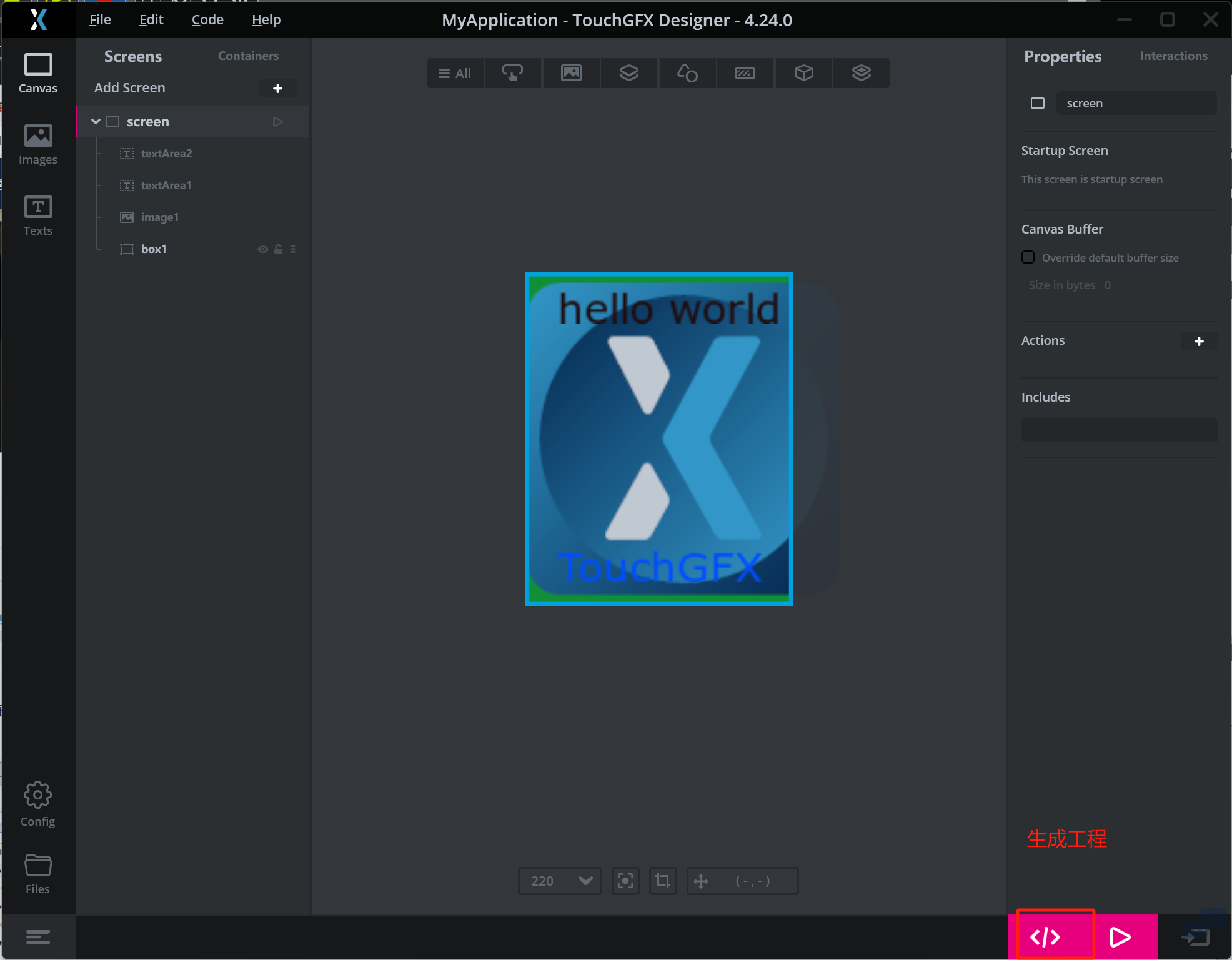
Task: Open the Canvas view in sidebar
Action: (x=38, y=74)
